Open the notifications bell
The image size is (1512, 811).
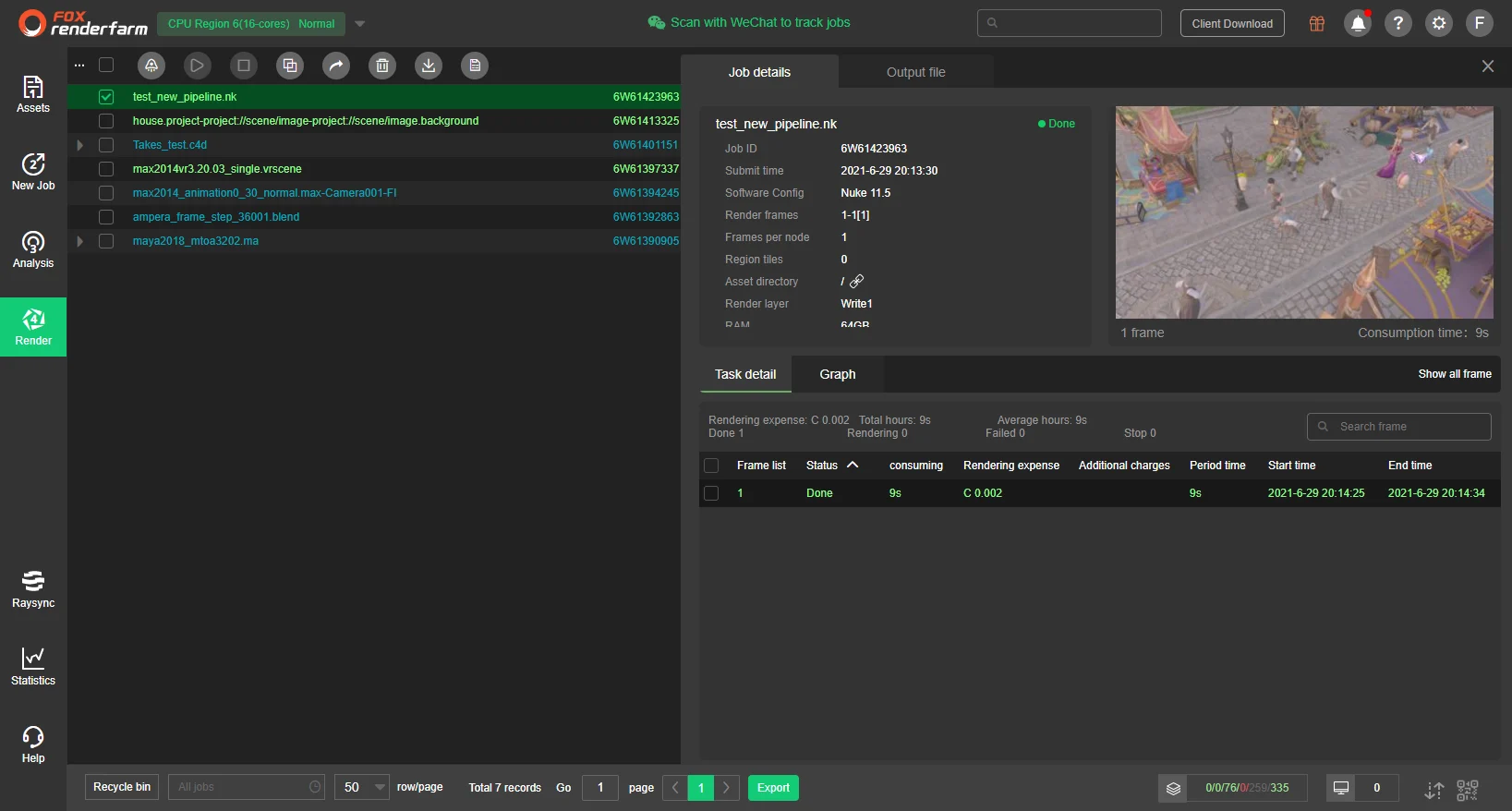tap(1358, 23)
